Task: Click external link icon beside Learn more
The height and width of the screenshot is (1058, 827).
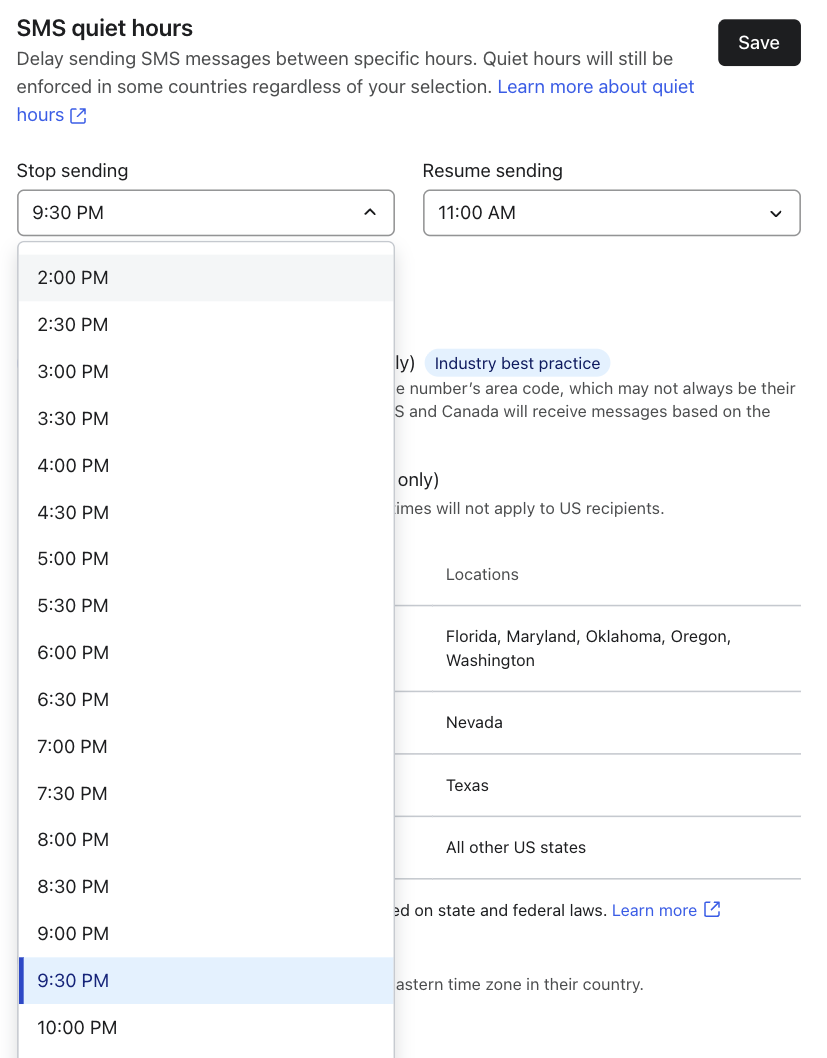Action: pos(712,909)
